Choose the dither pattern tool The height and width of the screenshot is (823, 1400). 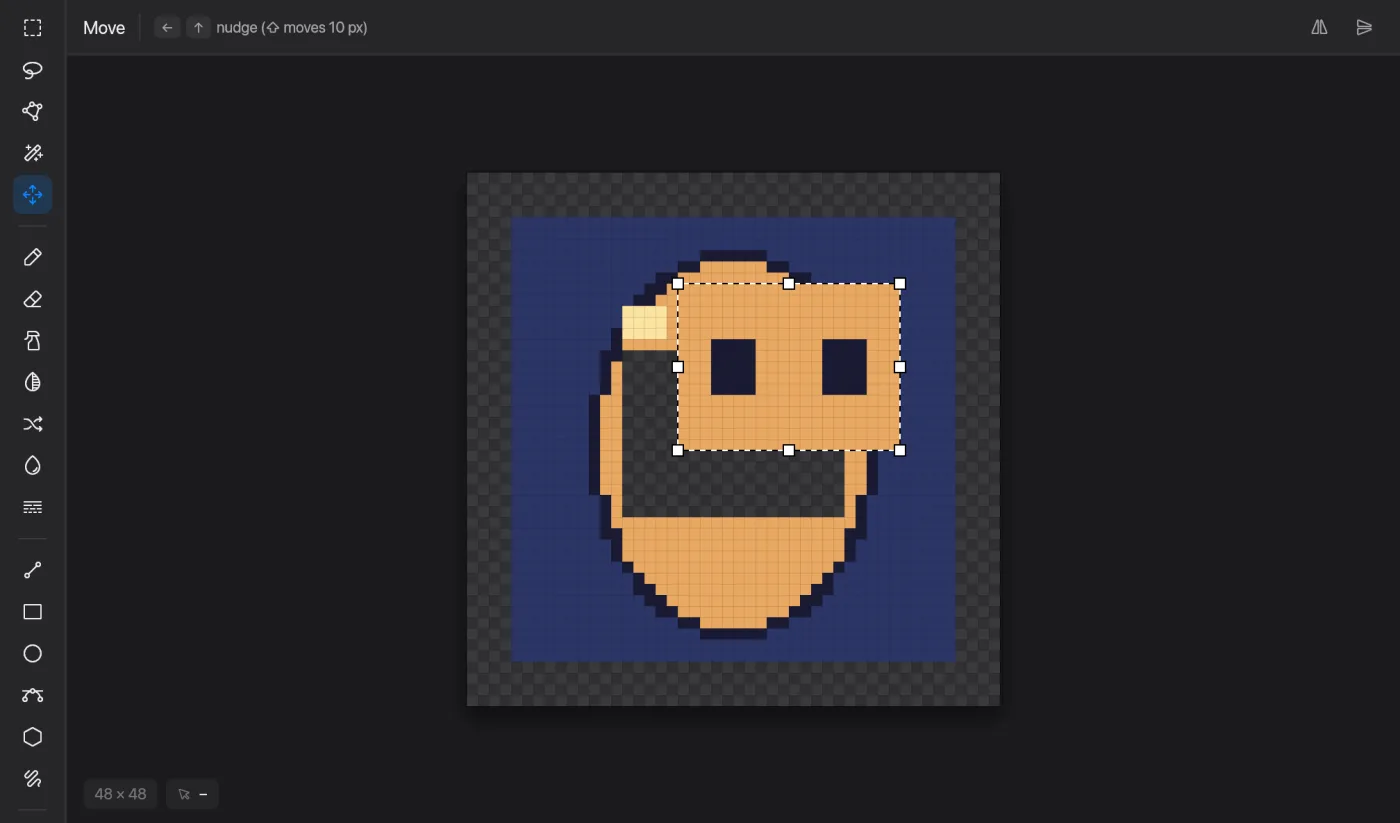pos(33,507)
